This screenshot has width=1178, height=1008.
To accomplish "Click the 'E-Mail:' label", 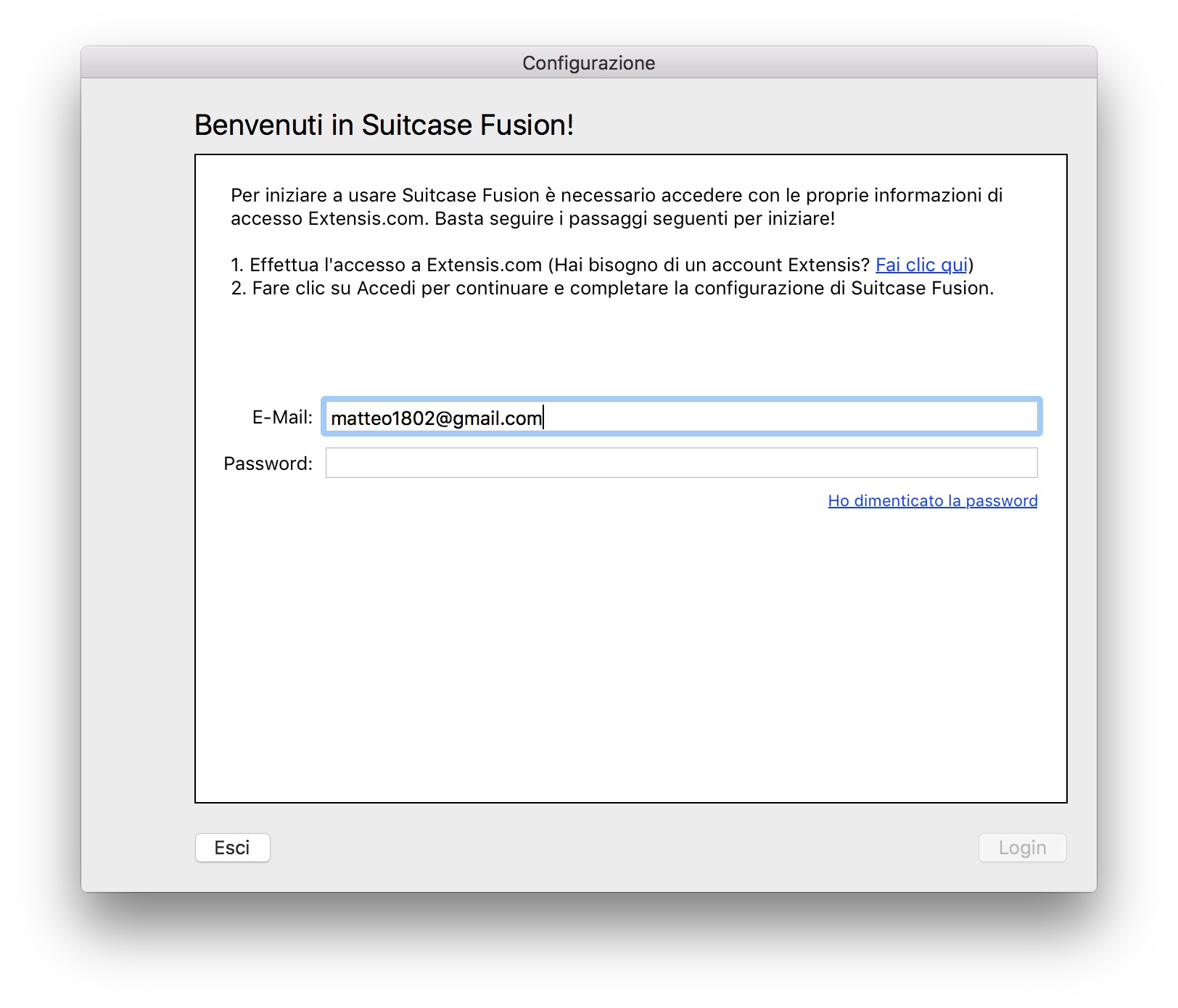I will coord(282,417).
